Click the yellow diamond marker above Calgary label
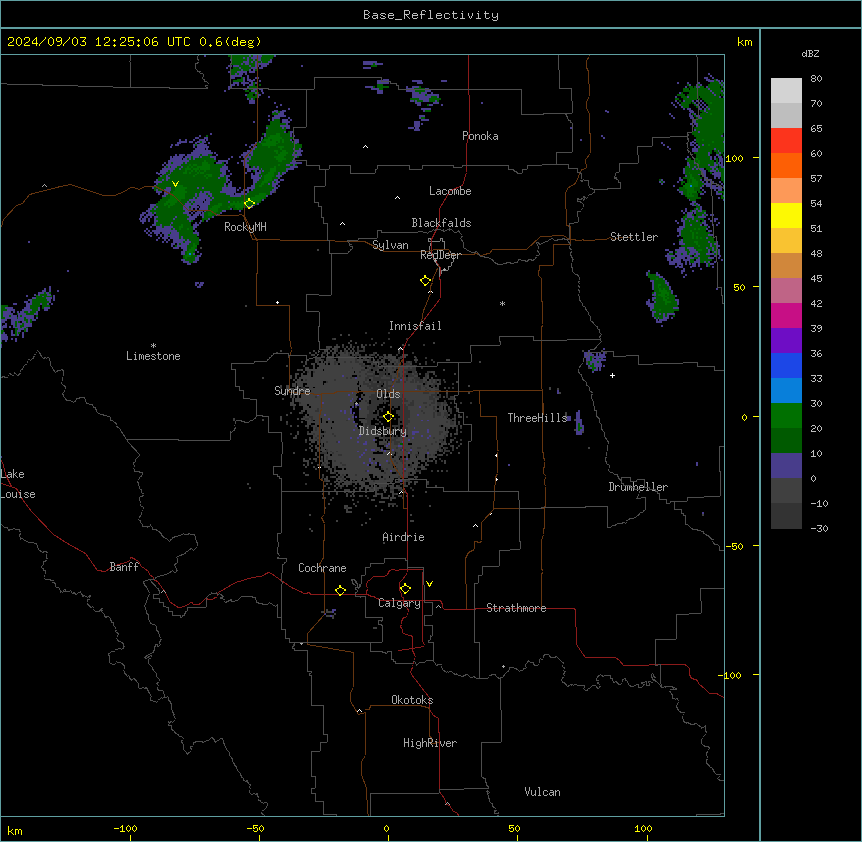 (x=405, y=589)
